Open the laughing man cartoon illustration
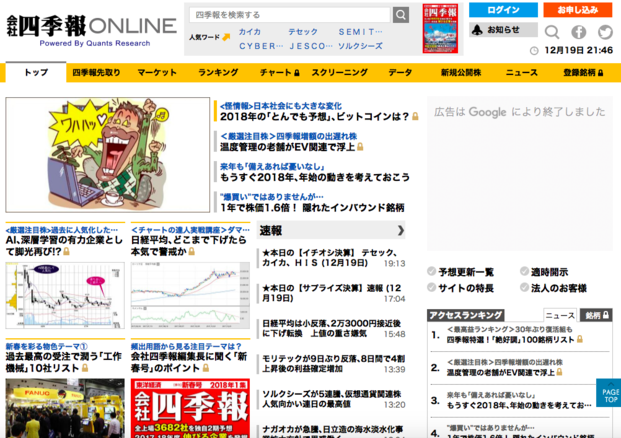The image size is (621, 438). pos(108,155)
